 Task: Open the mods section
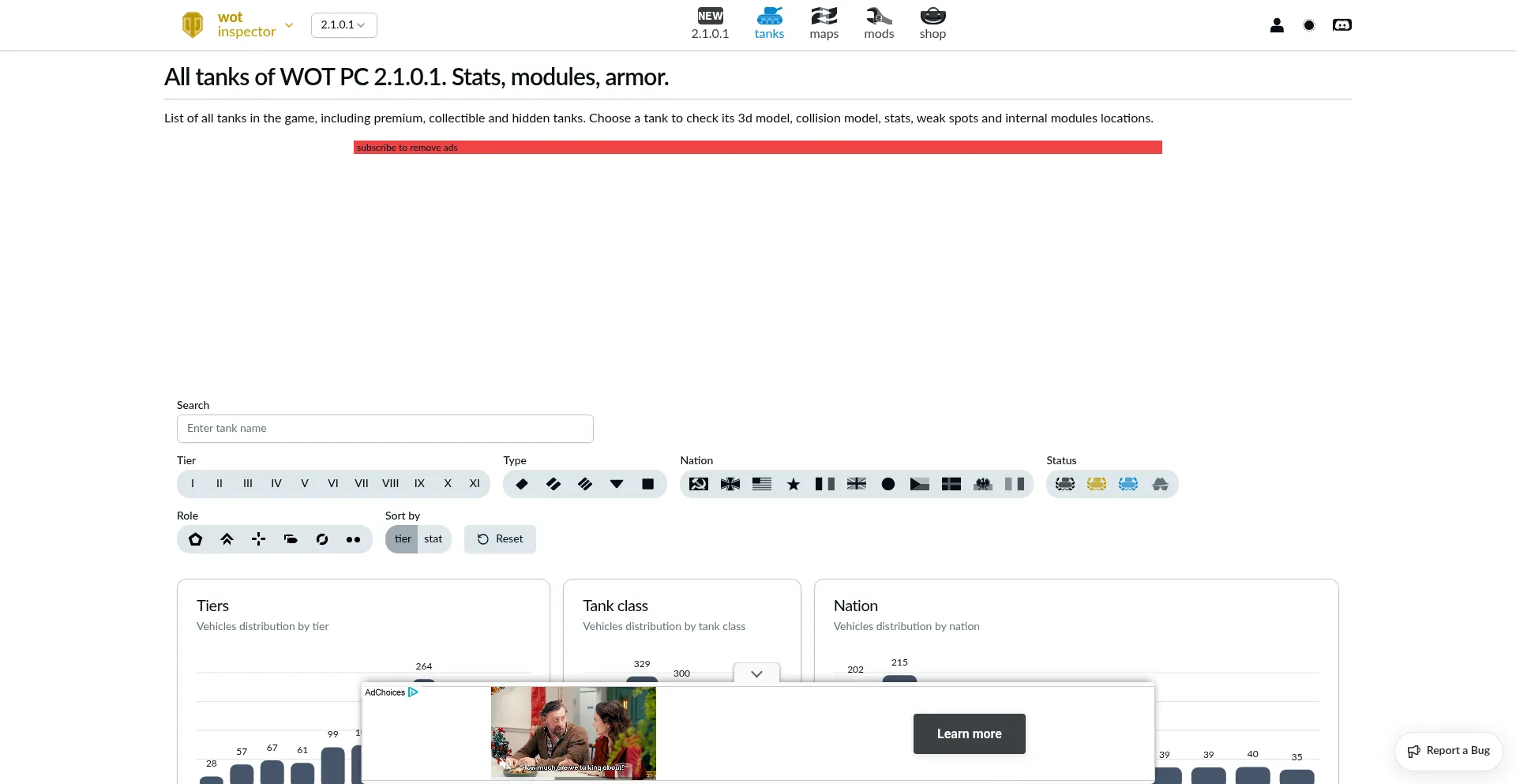click(879, 24)
